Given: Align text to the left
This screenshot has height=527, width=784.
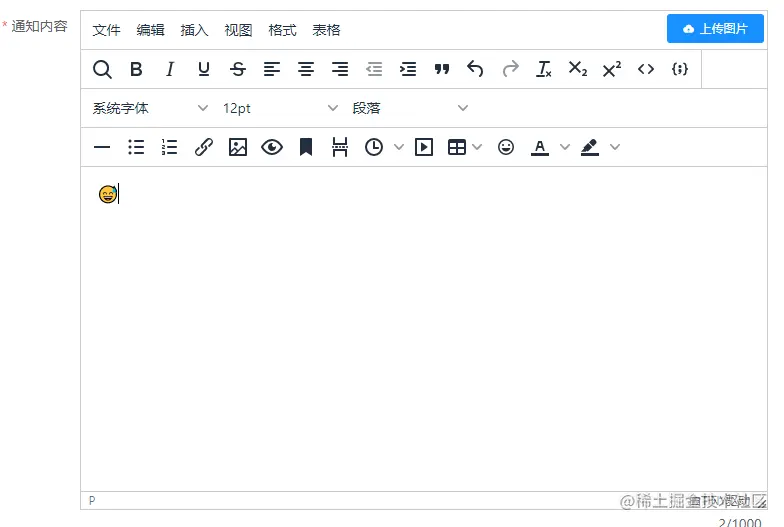Looking at the screenshot, I should click(x=272, y=69).
